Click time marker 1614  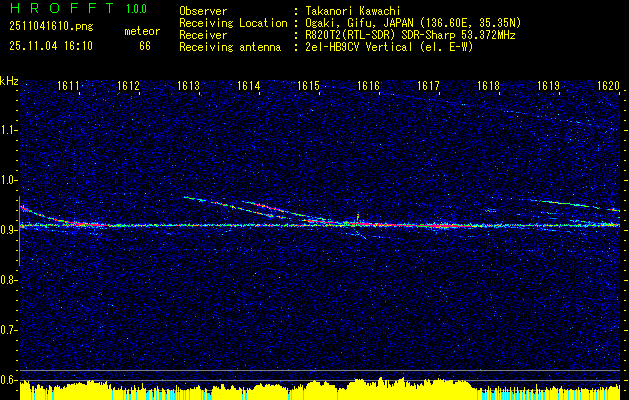[x=248, y=85]
